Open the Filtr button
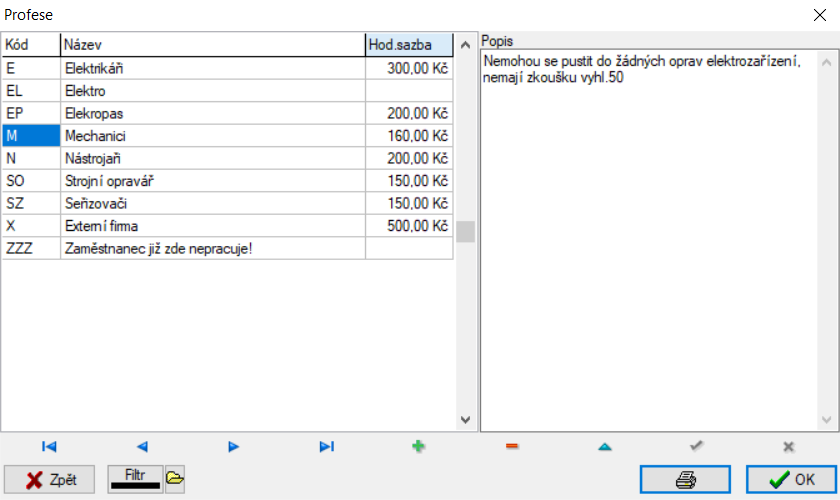This screenshot has height=500, width=840. pos(136,478)
